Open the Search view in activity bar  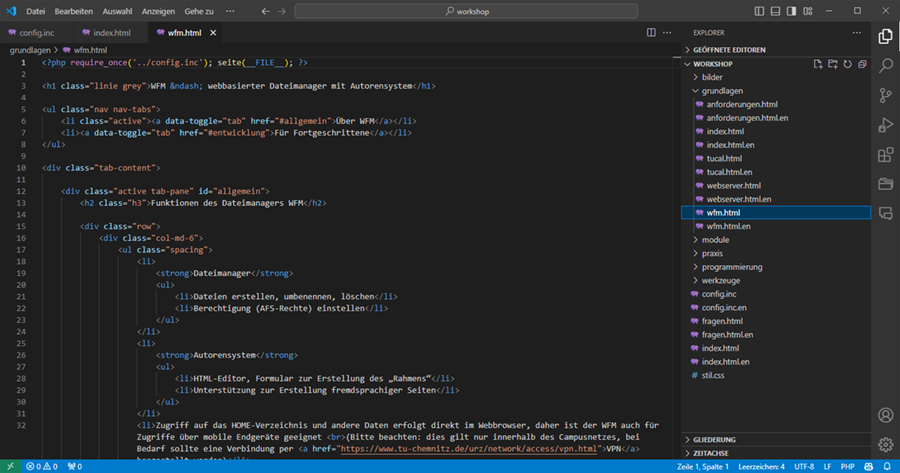[885, 66]
